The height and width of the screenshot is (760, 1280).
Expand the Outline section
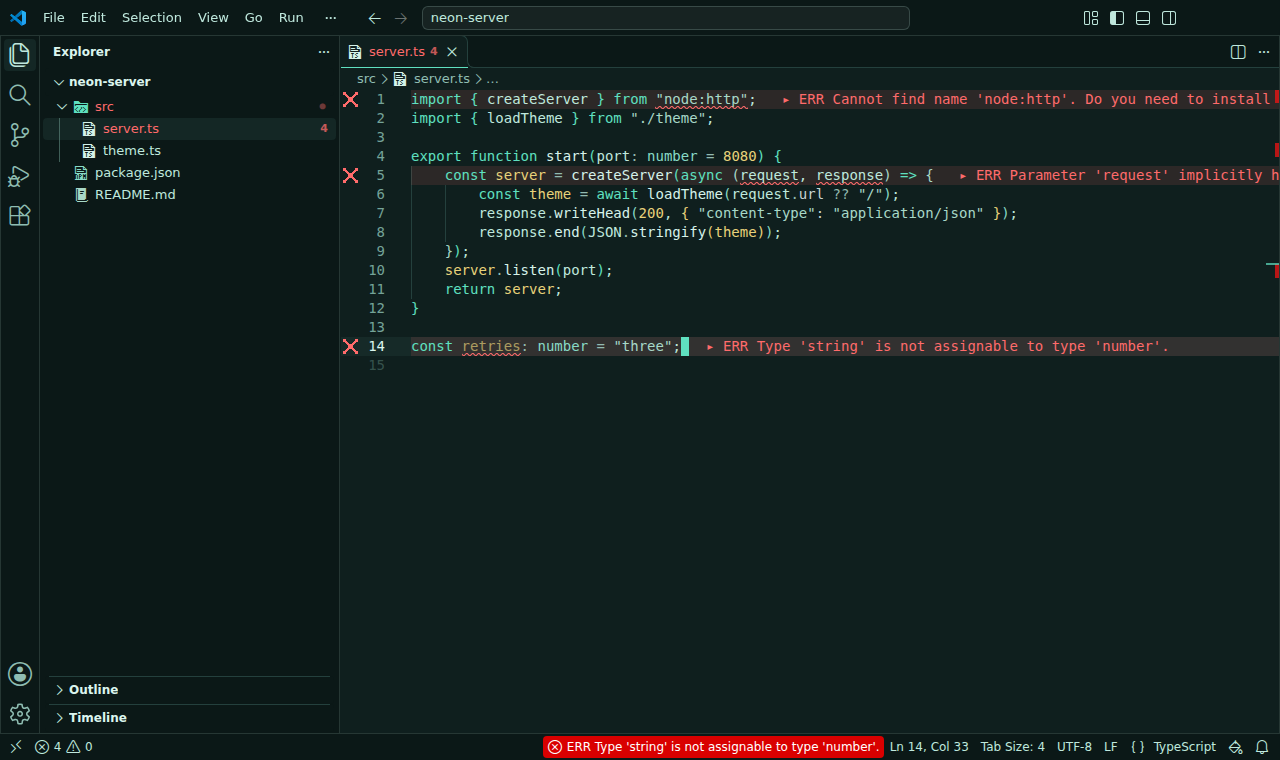click(x=60, y=690)
